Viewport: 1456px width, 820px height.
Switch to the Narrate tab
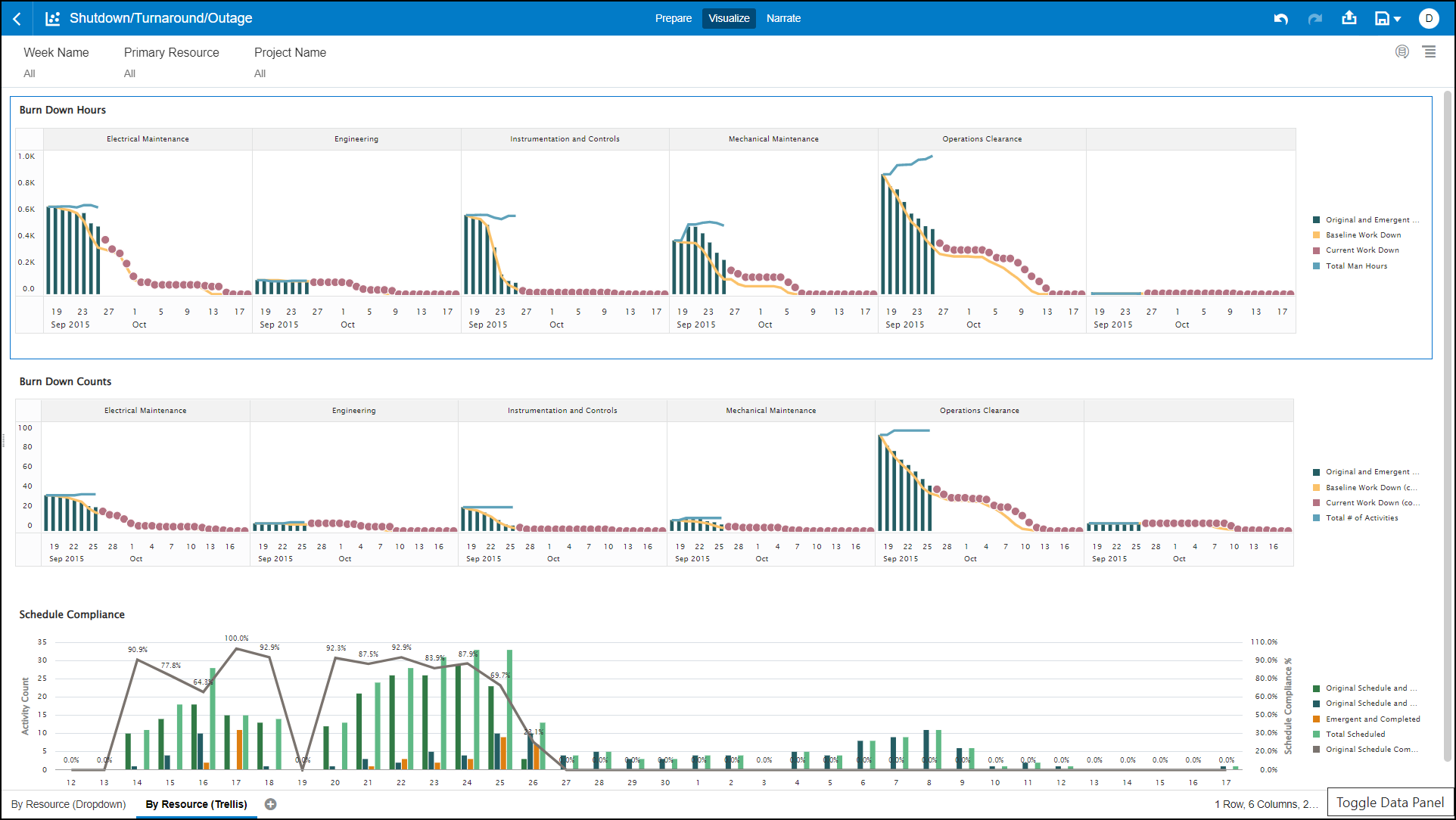(783, 18)
